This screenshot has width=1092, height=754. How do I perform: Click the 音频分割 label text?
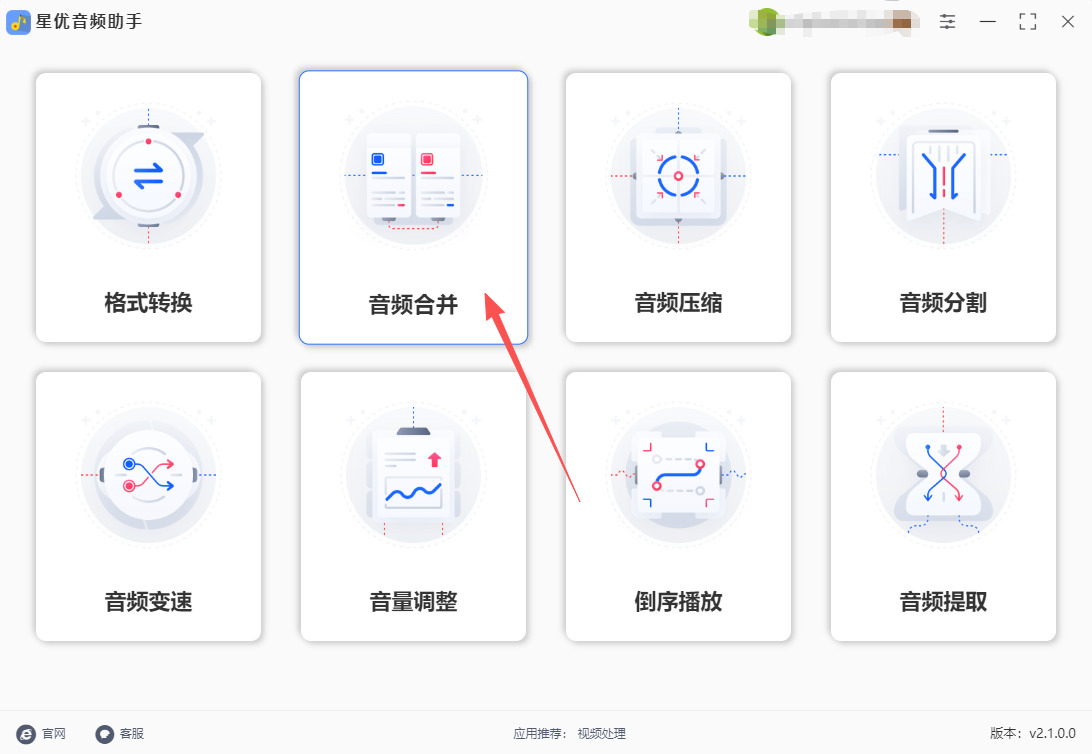click(x=944, y=303)
